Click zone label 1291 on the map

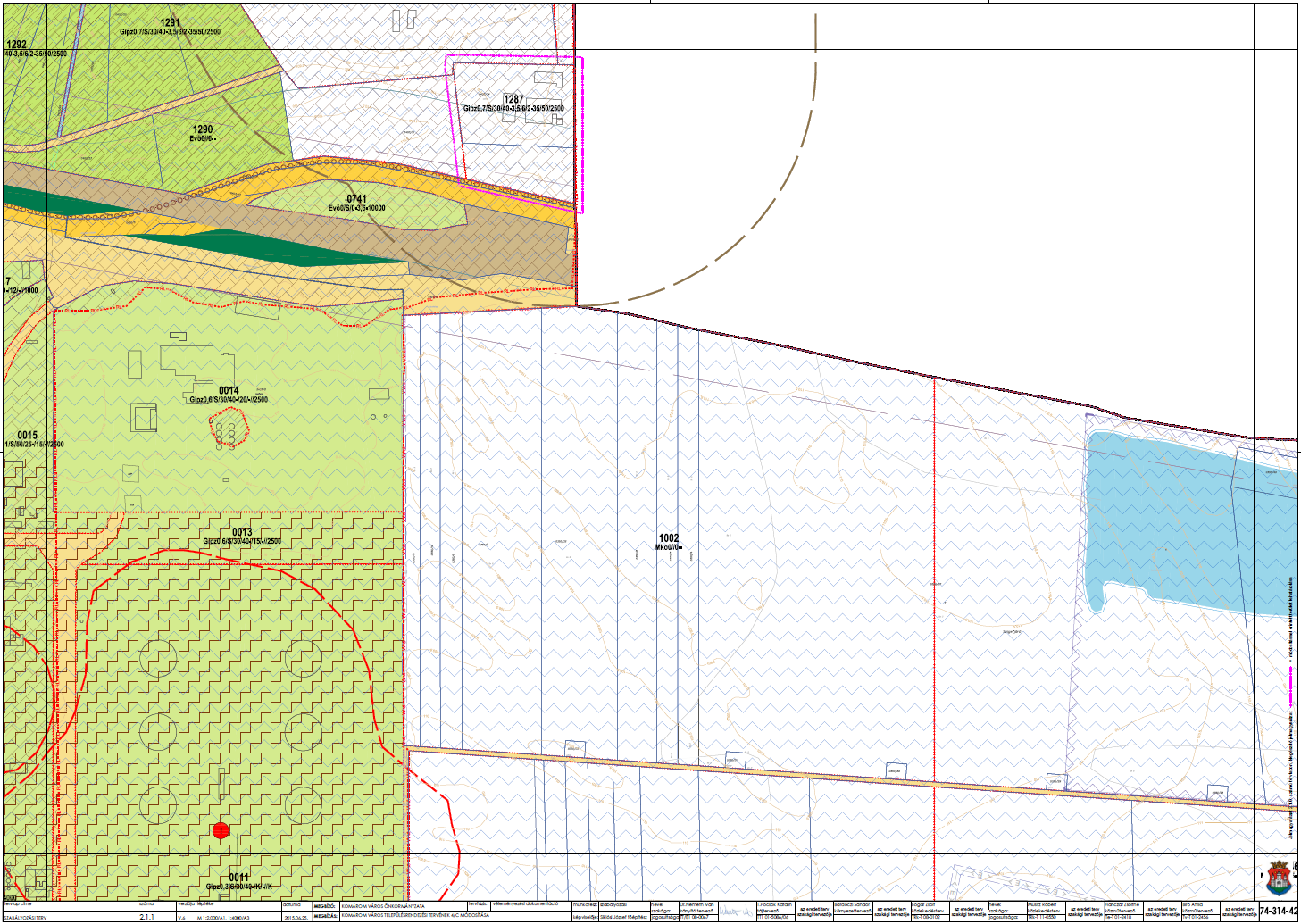(x=170, y=22)
